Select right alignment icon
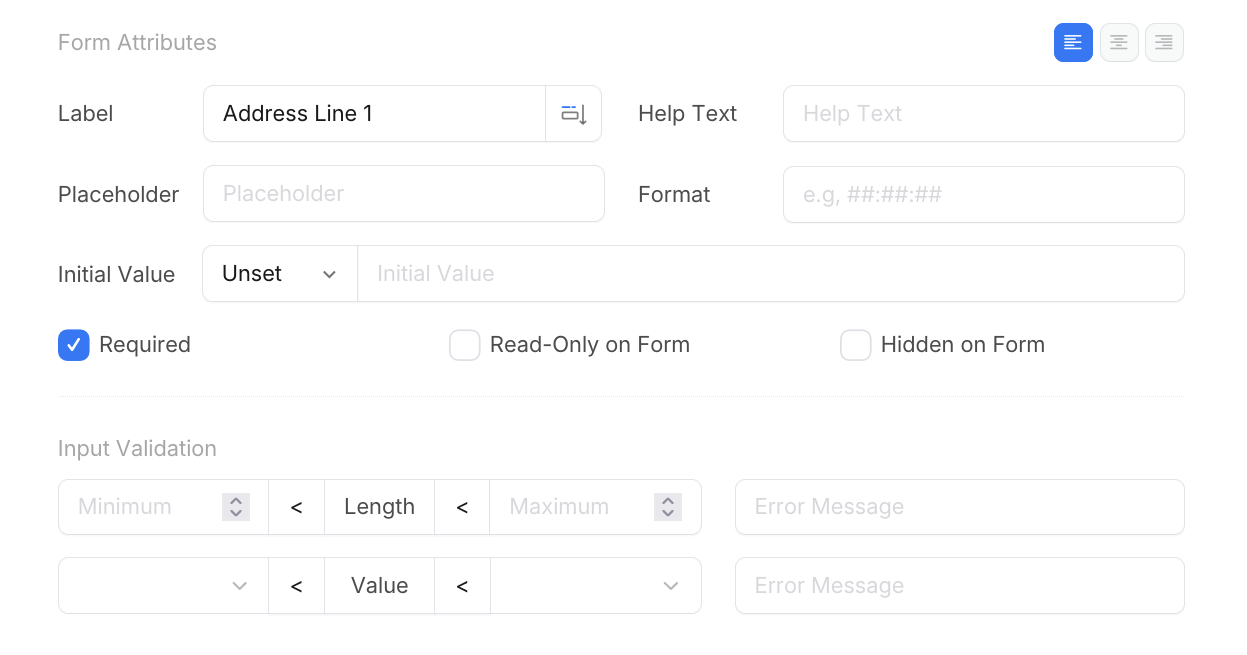 pyautogui.click(x=1164, y=43)
